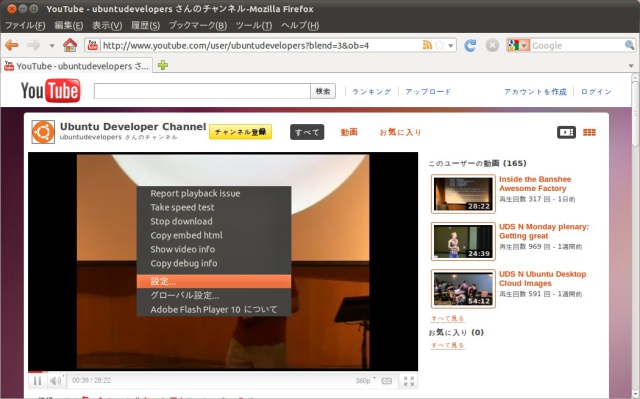Choose グローバル設定... in context menu
The height and width of the screenshot is (399, 640).
pyautogui.click(x=214, y=295)
